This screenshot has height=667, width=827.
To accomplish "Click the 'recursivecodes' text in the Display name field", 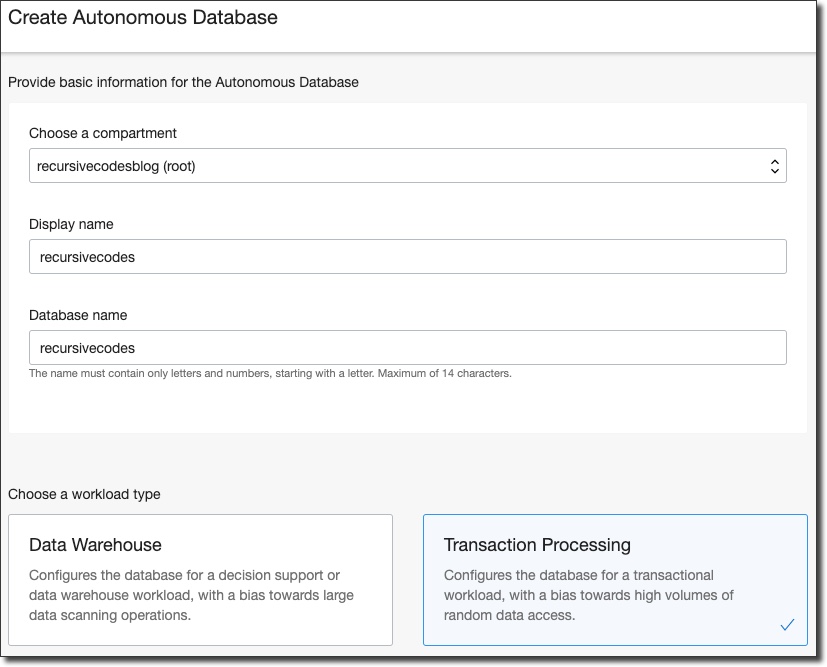I will click(x=87, y=257).
